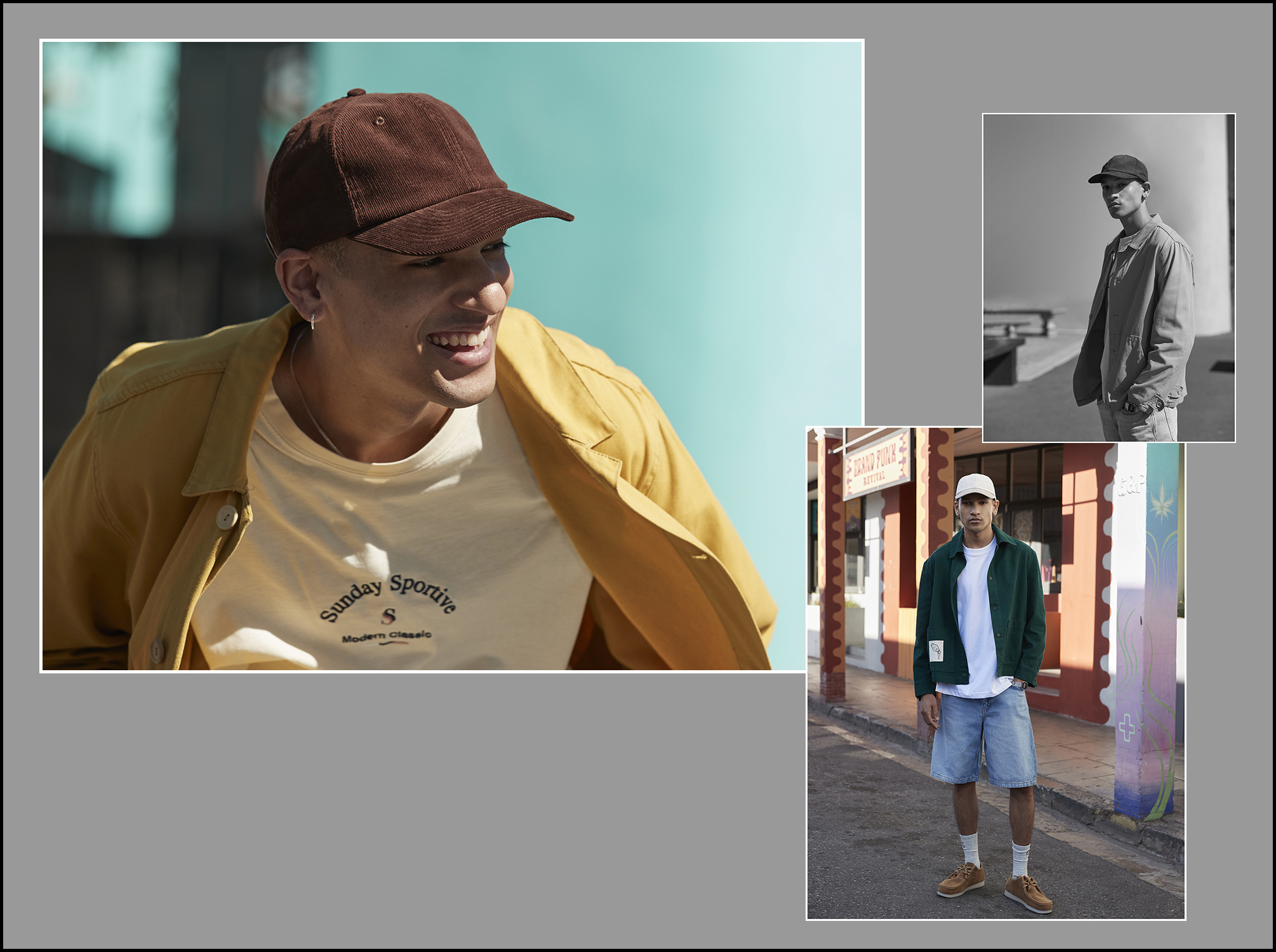The image size is (1276, 952).
Task: Click the white cap in the street photo
Action: (x=975, y=486)
